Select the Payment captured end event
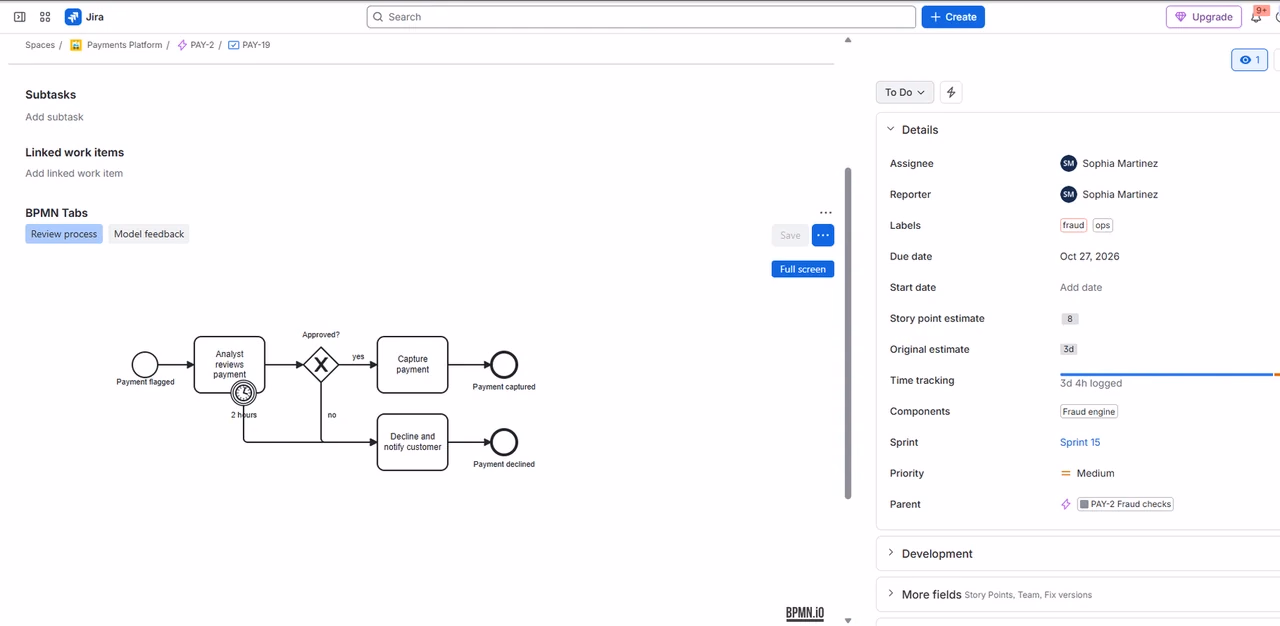 504,365
